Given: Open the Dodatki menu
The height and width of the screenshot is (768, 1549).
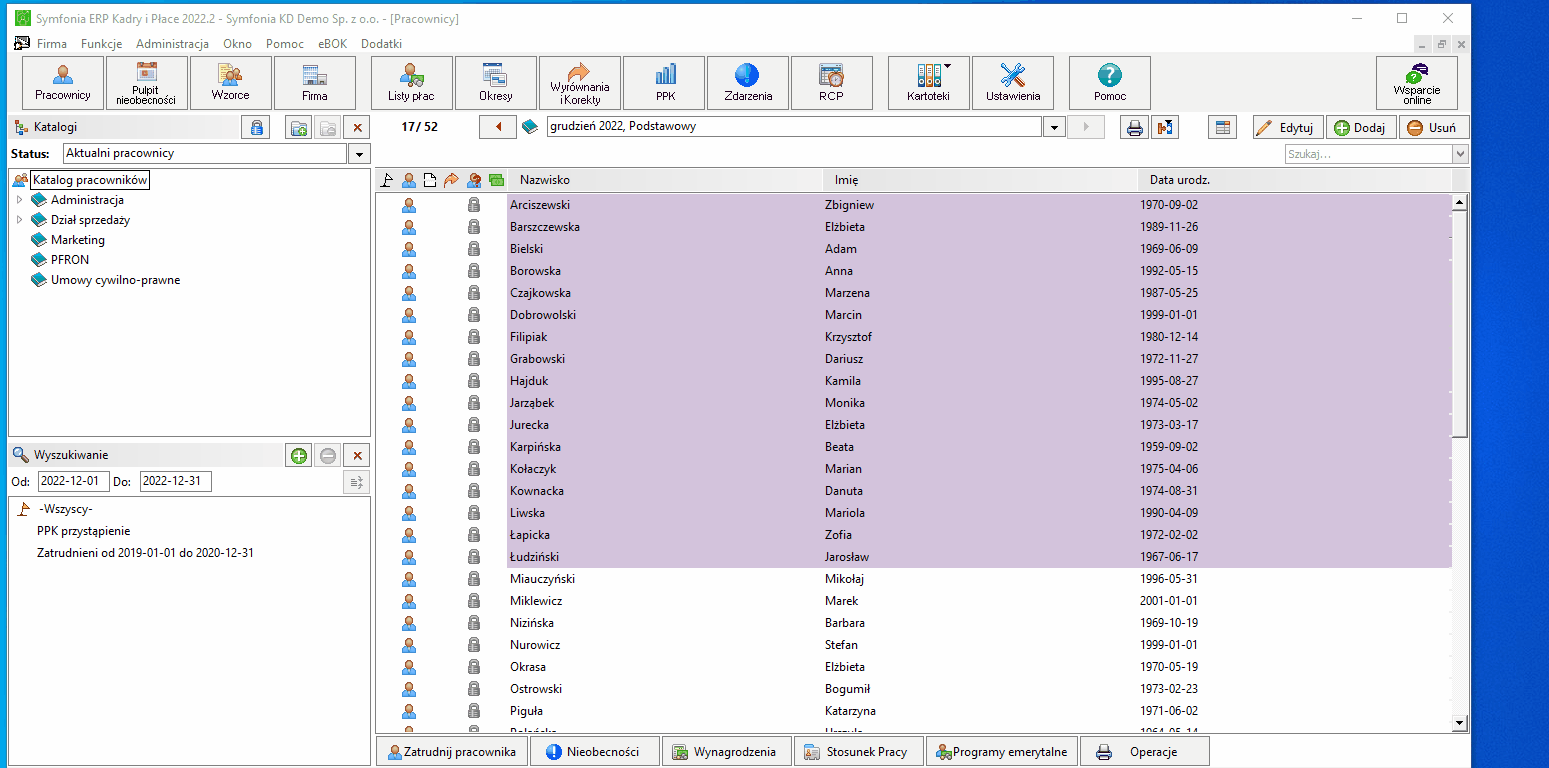Looking at the screenshot, I should [381, 44].
